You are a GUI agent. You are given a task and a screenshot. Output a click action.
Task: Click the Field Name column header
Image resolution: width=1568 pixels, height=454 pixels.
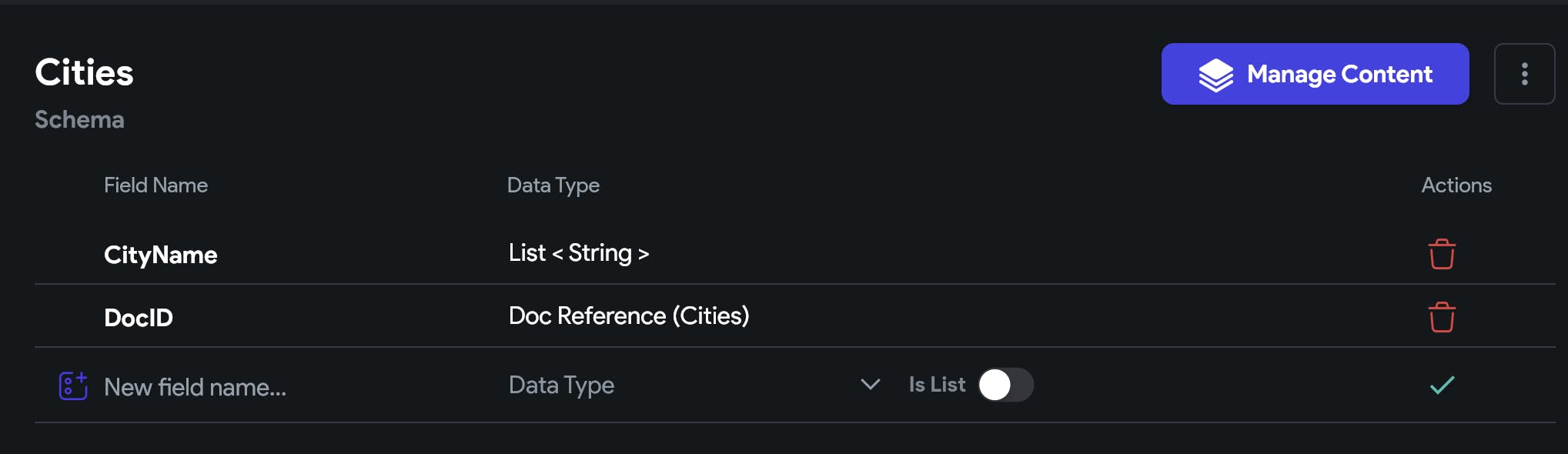(155, 185)
